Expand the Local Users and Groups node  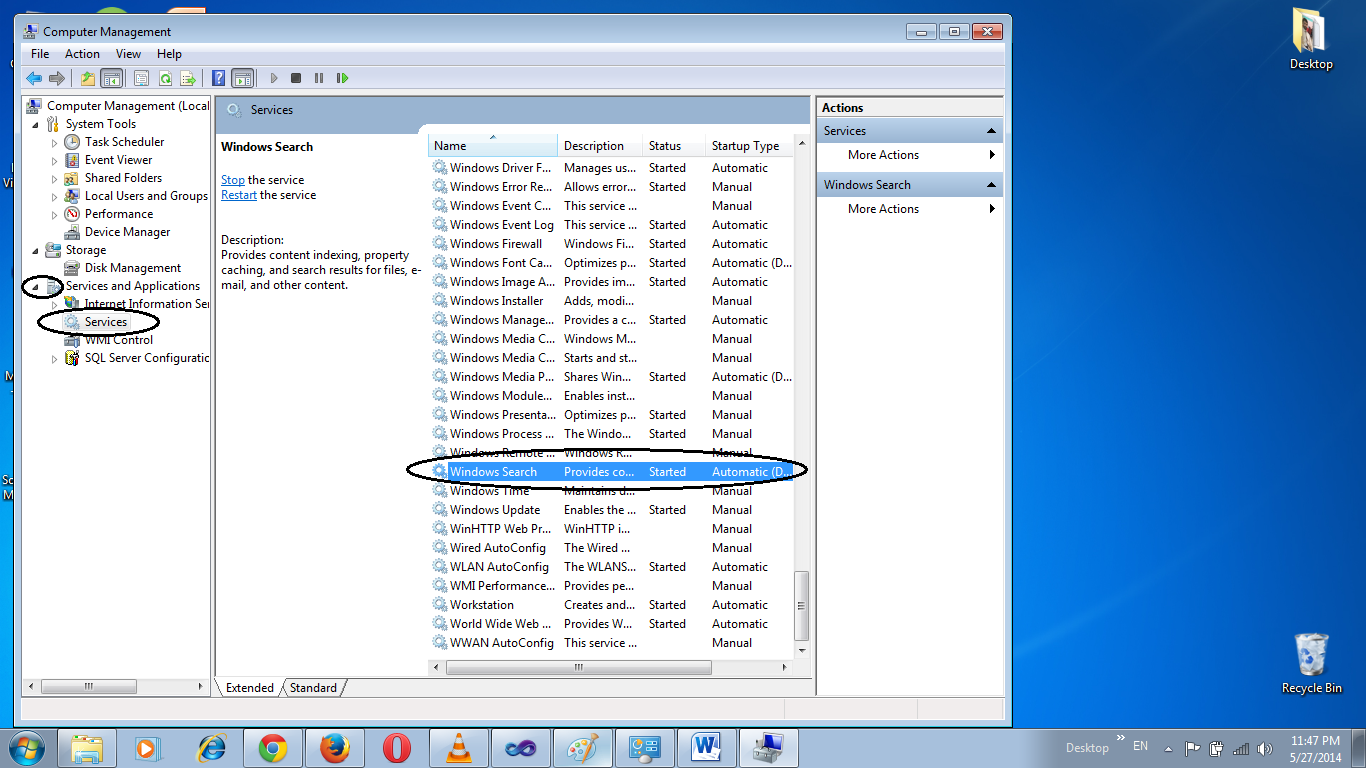click(x=55, y=197)
